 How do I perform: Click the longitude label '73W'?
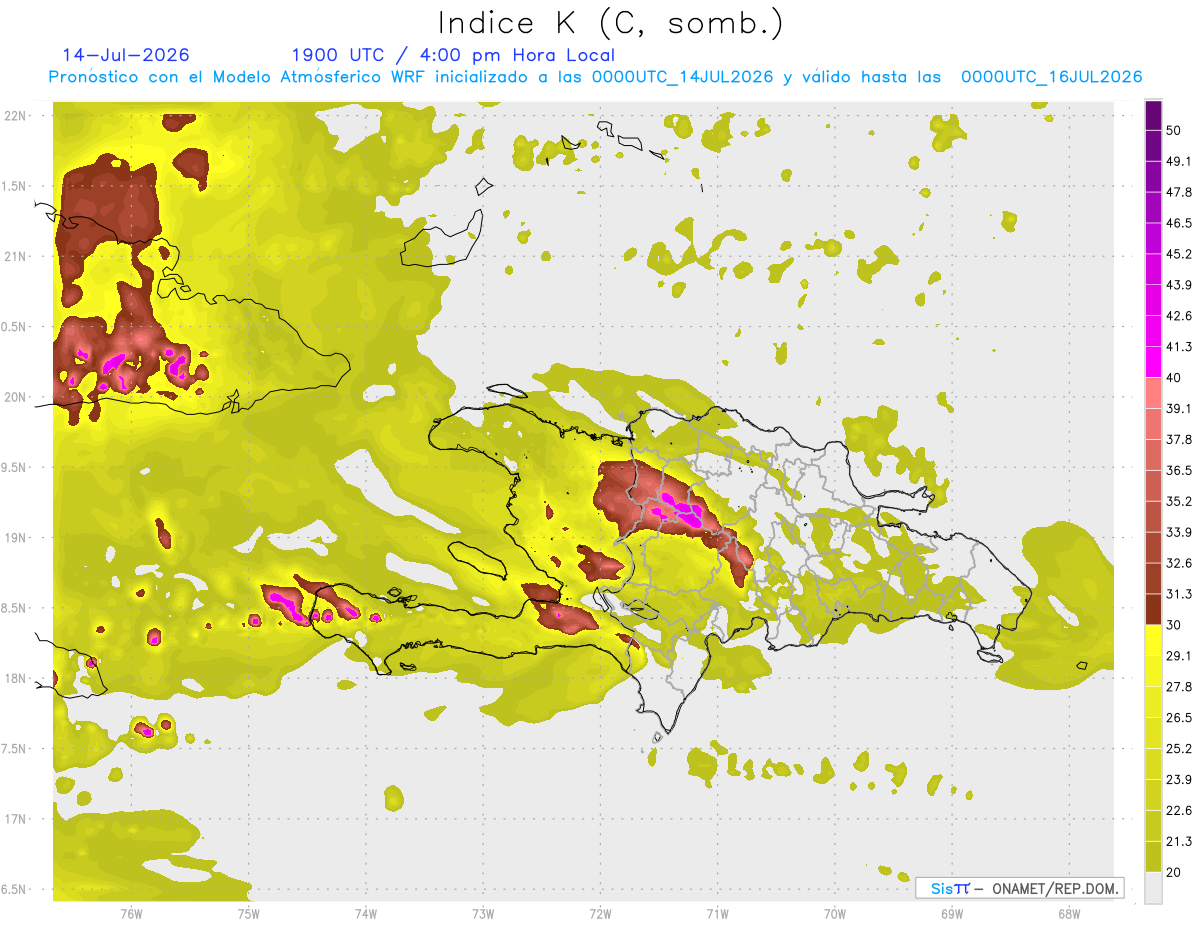pyautogui.click(x=483, y=914)
